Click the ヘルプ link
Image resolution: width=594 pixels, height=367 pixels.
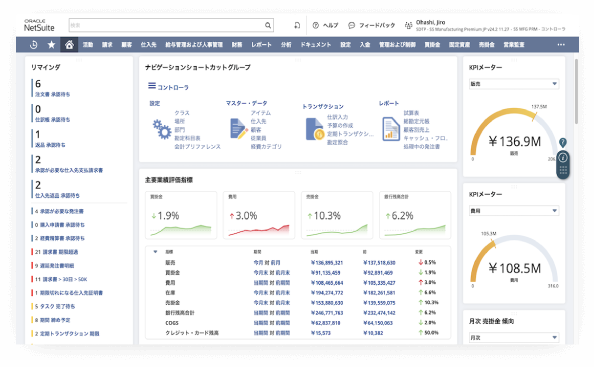point(330,25)
